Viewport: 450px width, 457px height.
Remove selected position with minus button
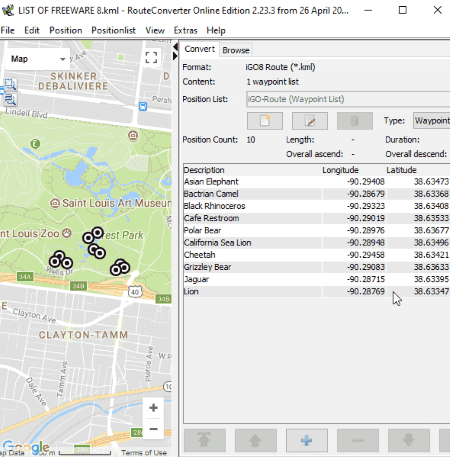click(x=358, y=440)
